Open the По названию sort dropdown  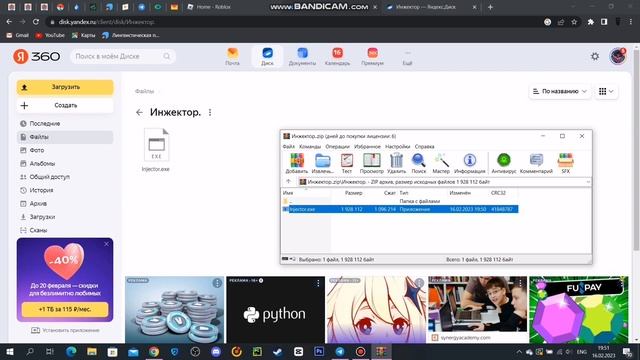click(x=559, y=91)
